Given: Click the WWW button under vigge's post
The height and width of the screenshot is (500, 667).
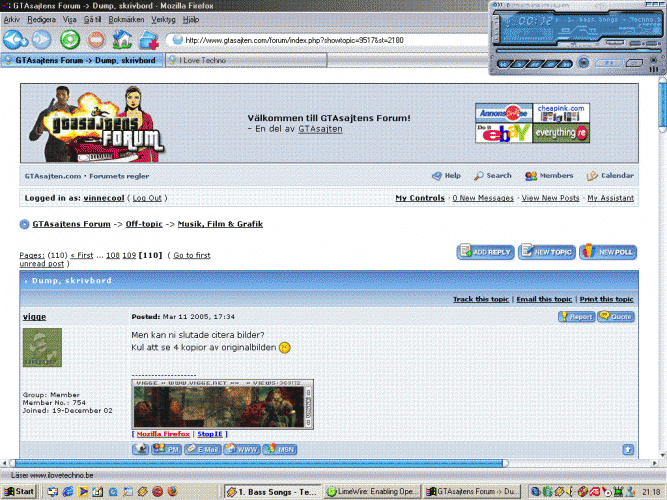Looking at the screenshot, I should pos(242,449).
